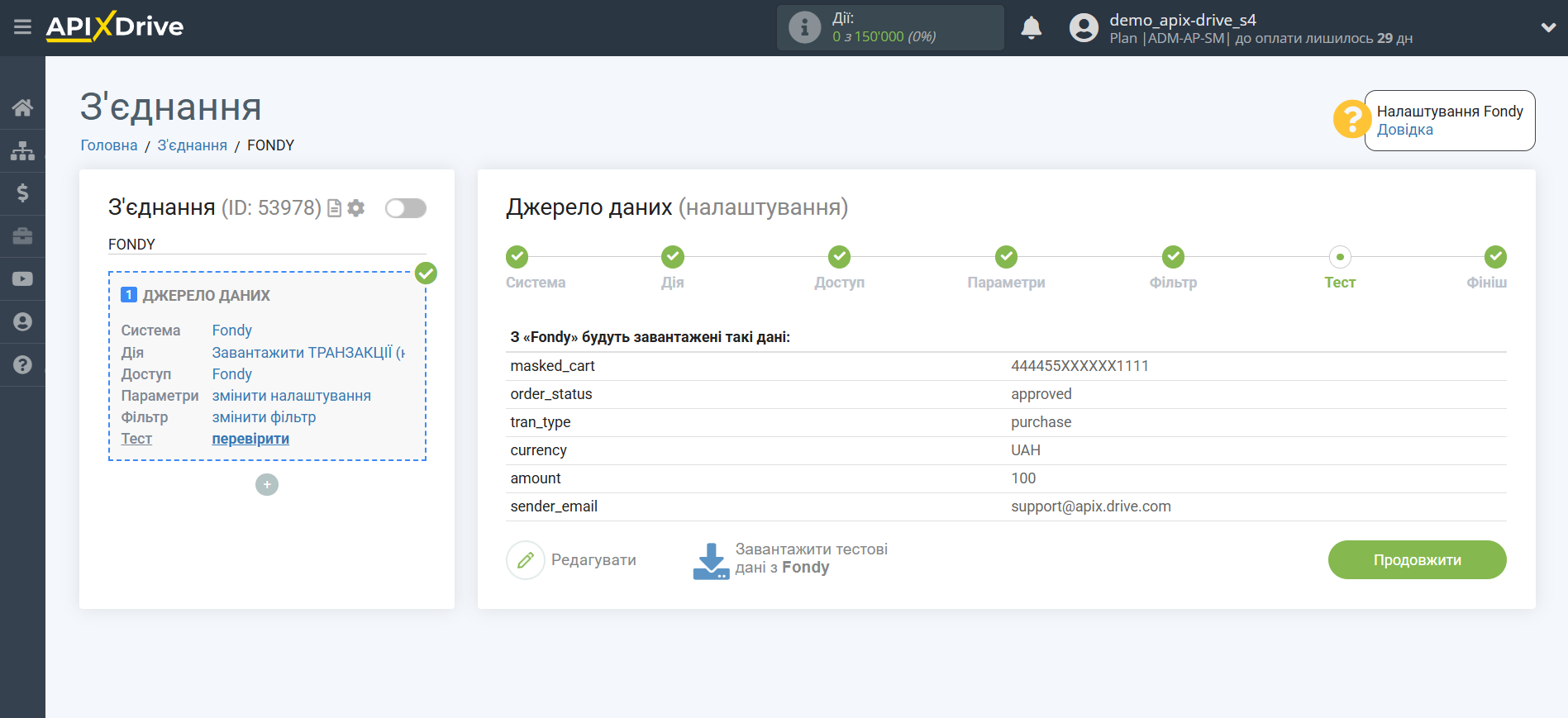Click Редагувати label
The width and height of the screenshot is (1568, 718).
[593, 560]
